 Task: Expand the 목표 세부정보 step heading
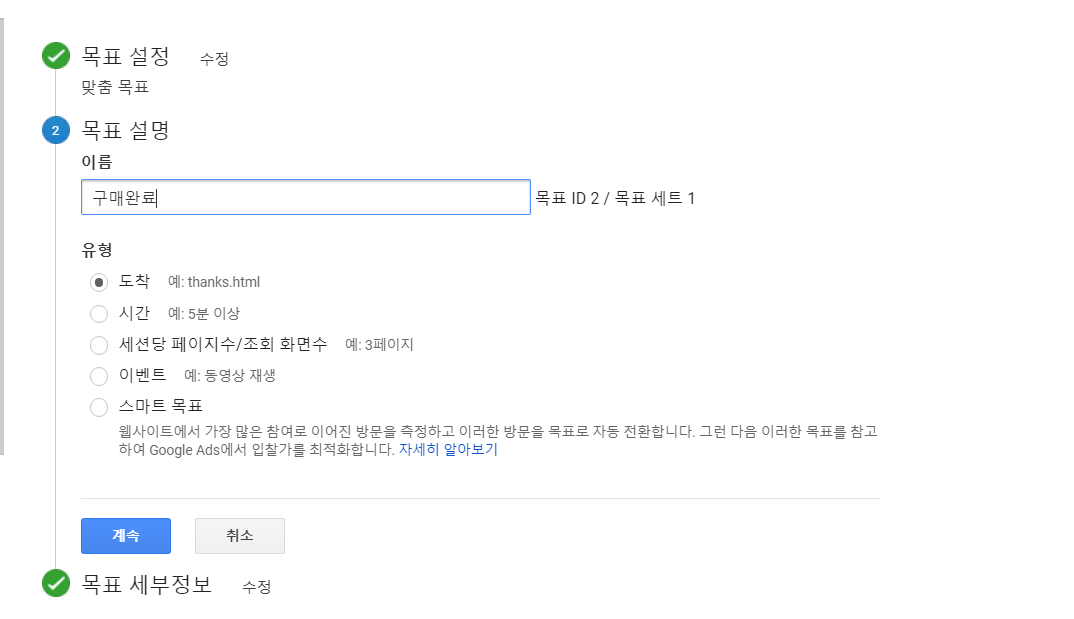[147, 584]
